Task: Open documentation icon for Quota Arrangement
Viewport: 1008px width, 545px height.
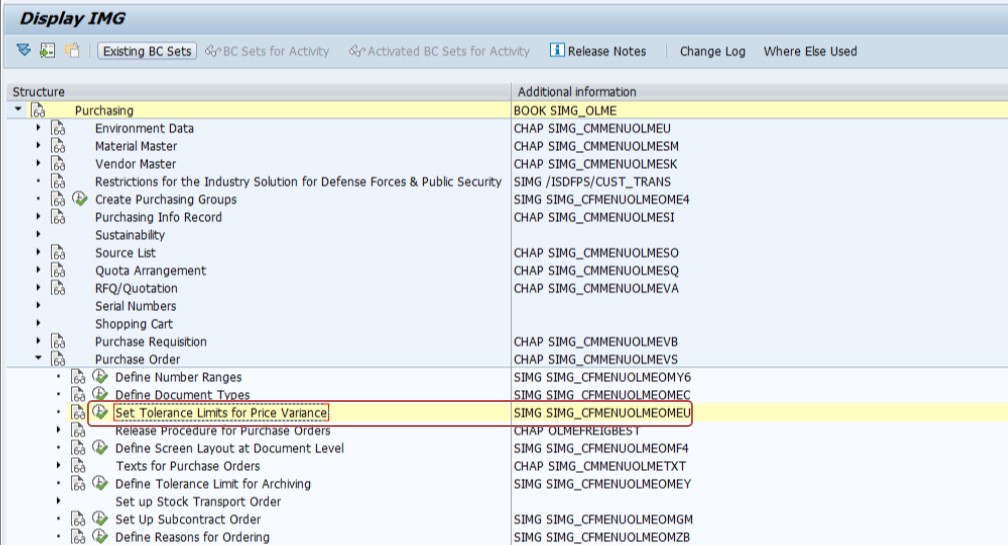Action: click(58, 271)
